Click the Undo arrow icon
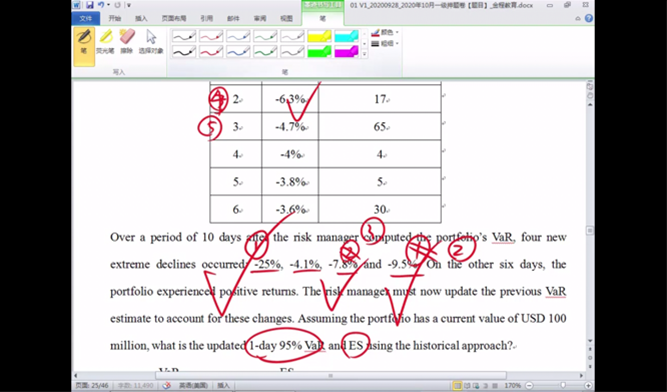Image resolution: width=667 pixels, height=392 pixels. 101,5
